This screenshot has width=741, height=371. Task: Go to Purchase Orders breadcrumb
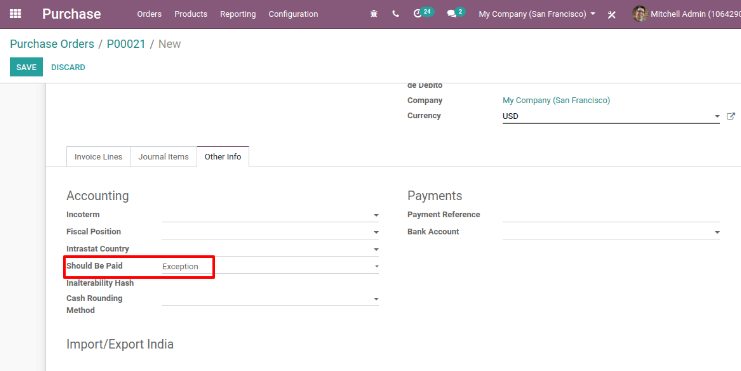click(52, 44)
